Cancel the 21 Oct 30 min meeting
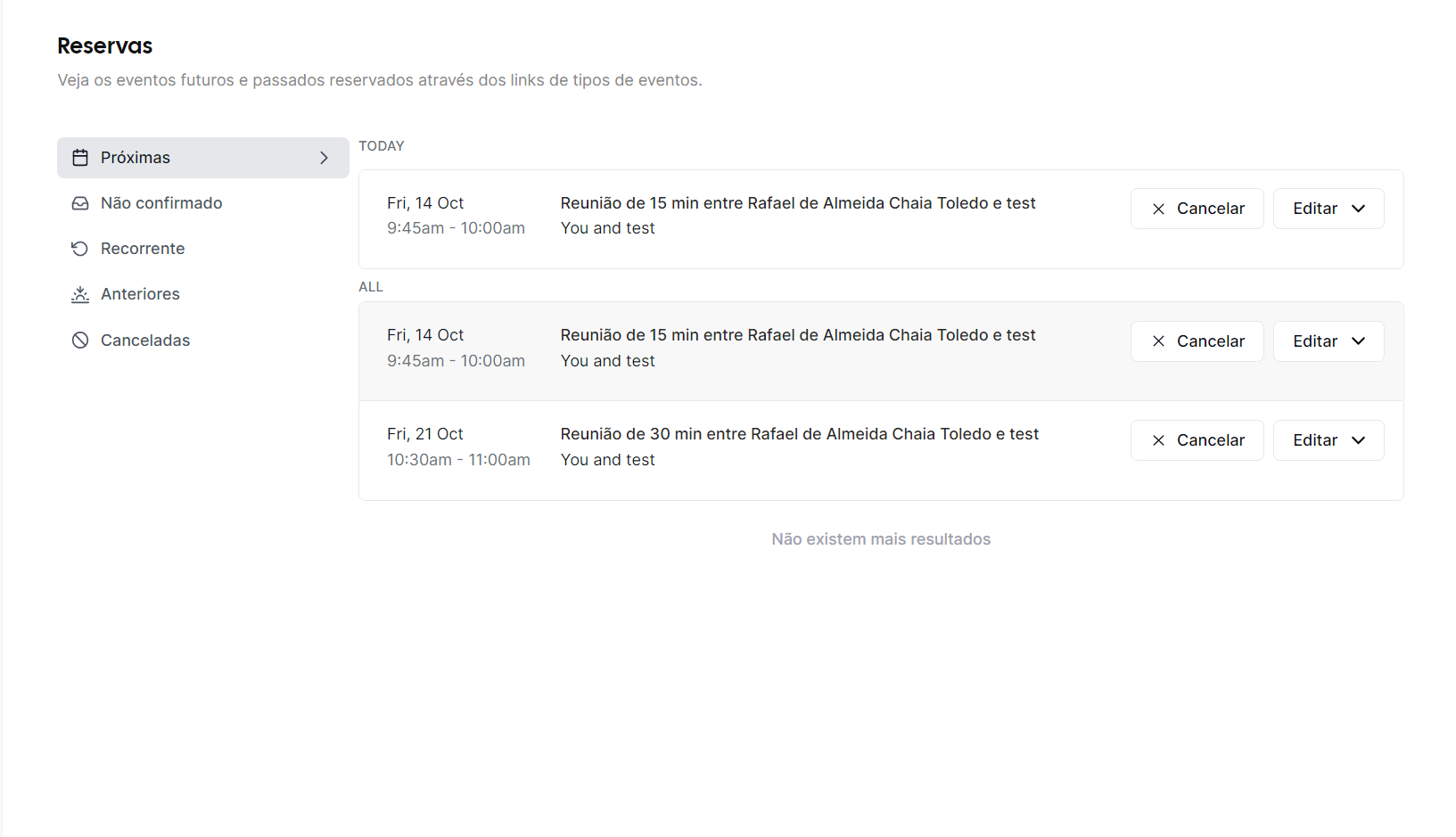 point(1197,439)
